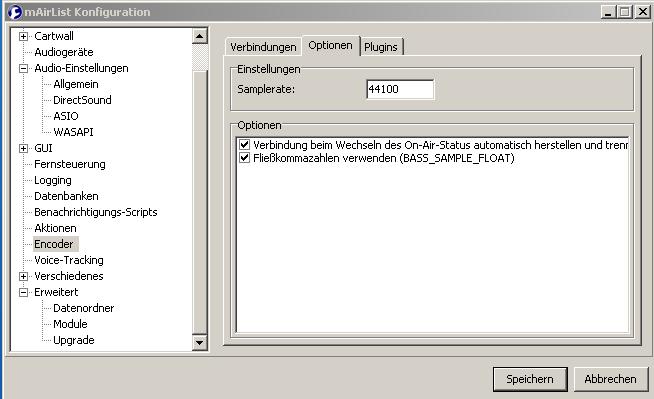The image size is (654, 399).
Task: Expand the GUI tree node
Action: (24, 148)
